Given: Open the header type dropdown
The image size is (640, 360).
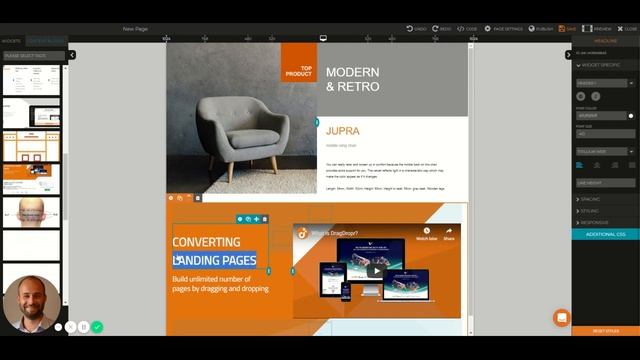Looking at the screenshot, I should pyautogui.click(x=605, y=83).
